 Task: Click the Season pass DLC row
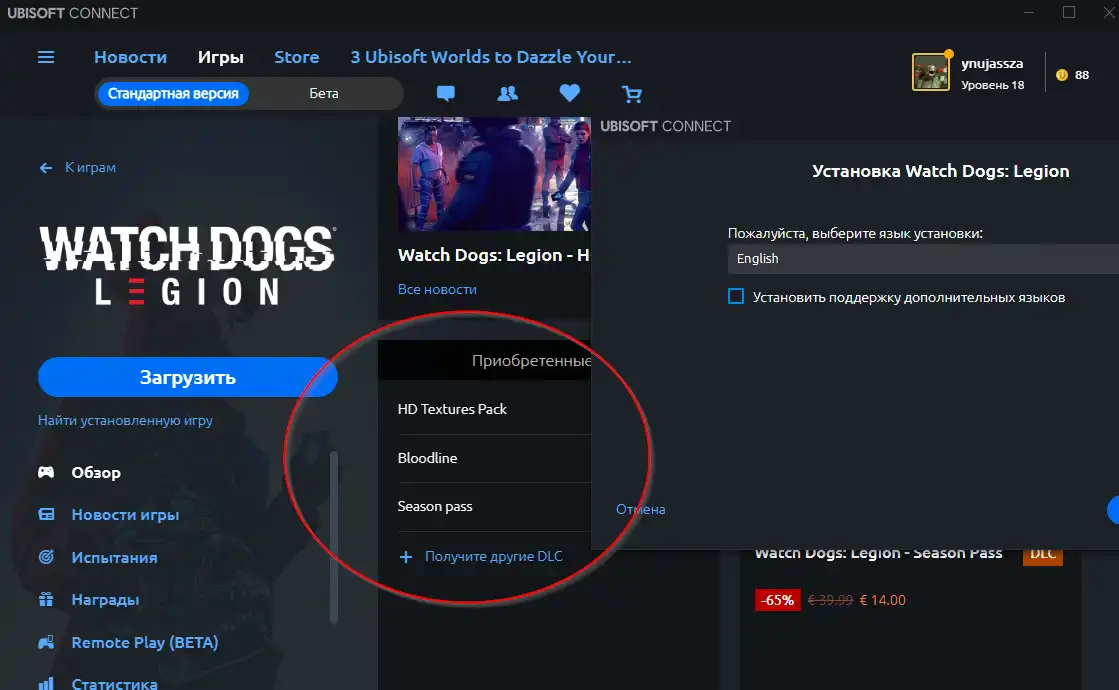(x=494, y=507)
